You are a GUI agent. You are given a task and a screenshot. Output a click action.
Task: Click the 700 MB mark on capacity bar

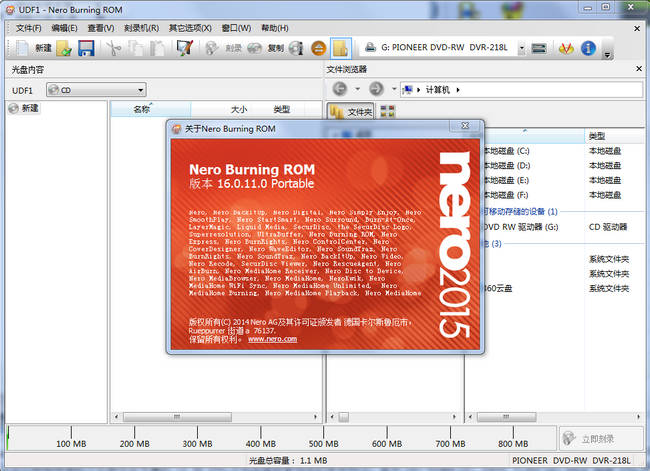coord(450,443)
